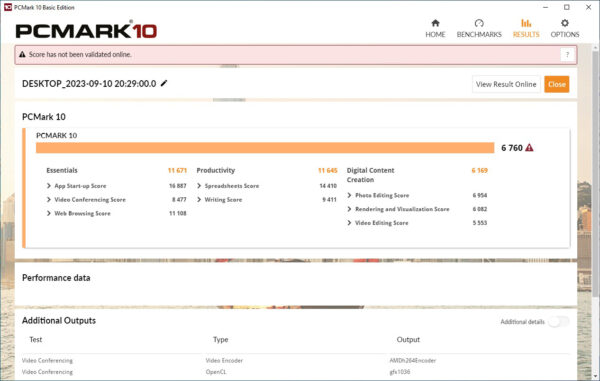600x381 pixels.
Task: Click the orange PCMark 10 score bar
Action: tap(265, 148)
